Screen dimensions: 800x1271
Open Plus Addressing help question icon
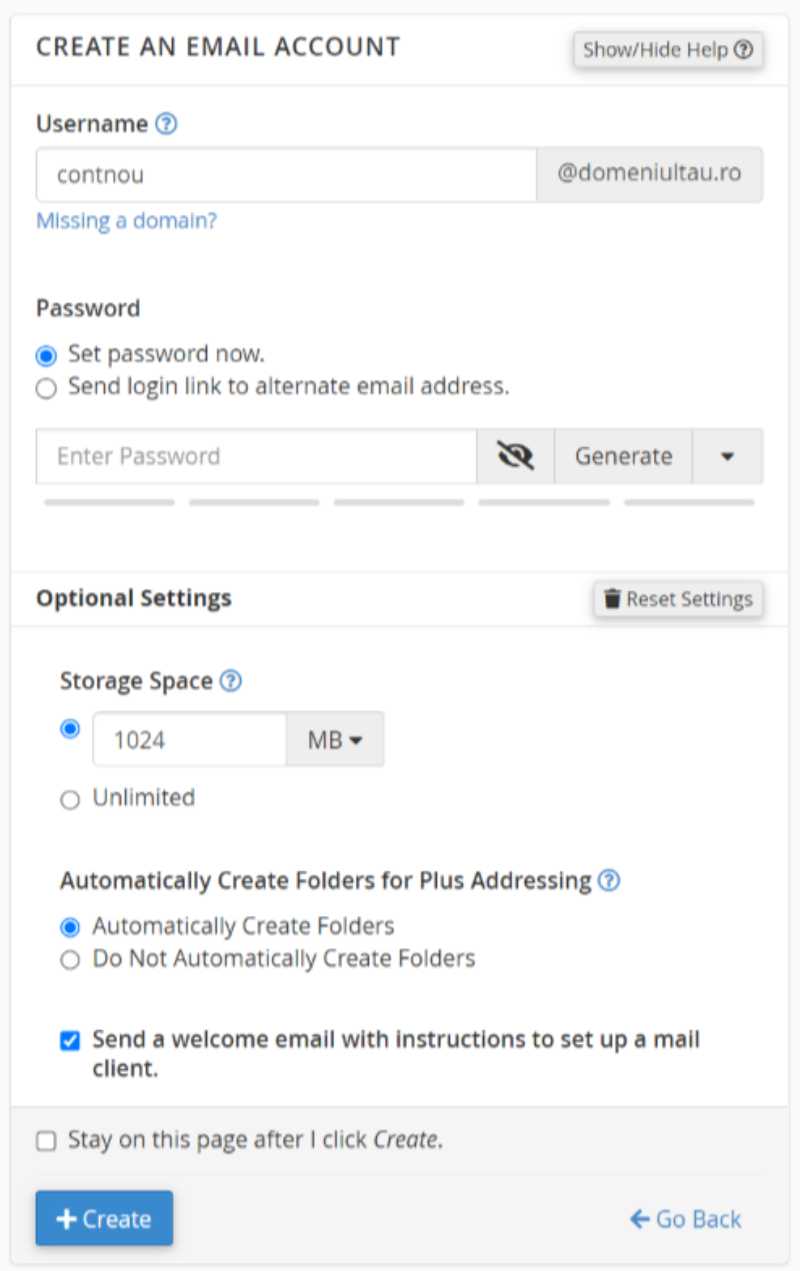pyautogui.click(x=609, y=881)
